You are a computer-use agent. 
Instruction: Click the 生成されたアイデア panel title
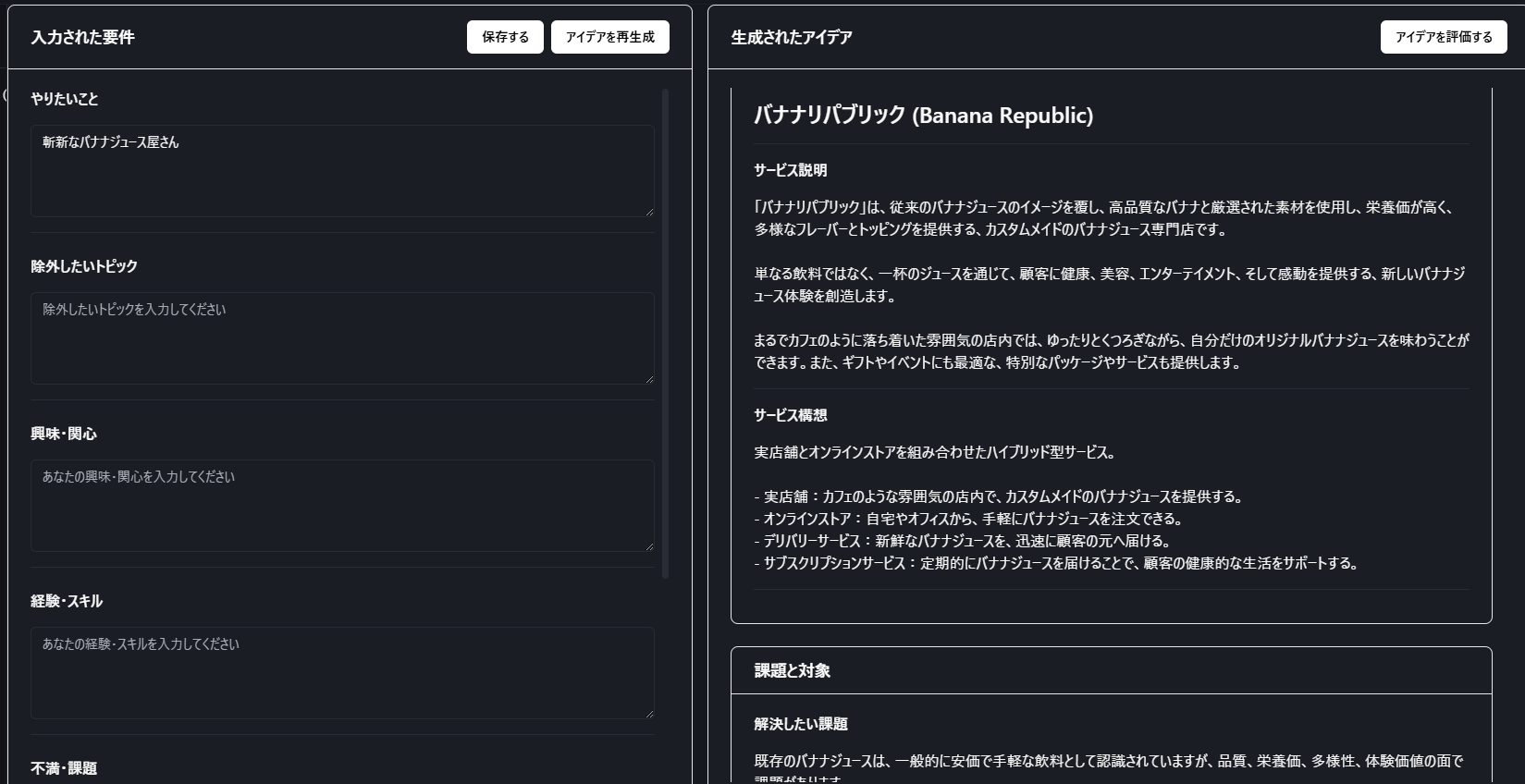point(791,37)
